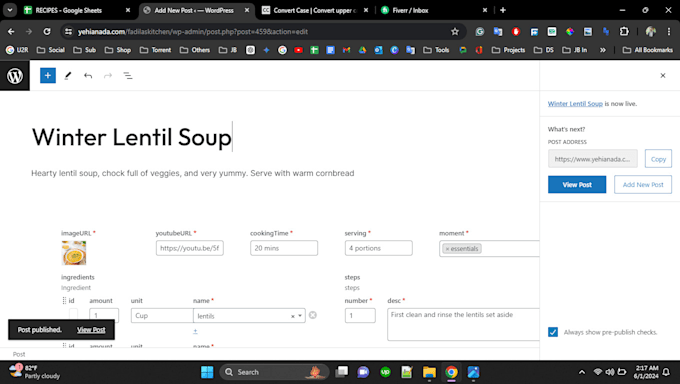Open the Social bookmarks folder
680x384 pixels.
tap(51, 50)
